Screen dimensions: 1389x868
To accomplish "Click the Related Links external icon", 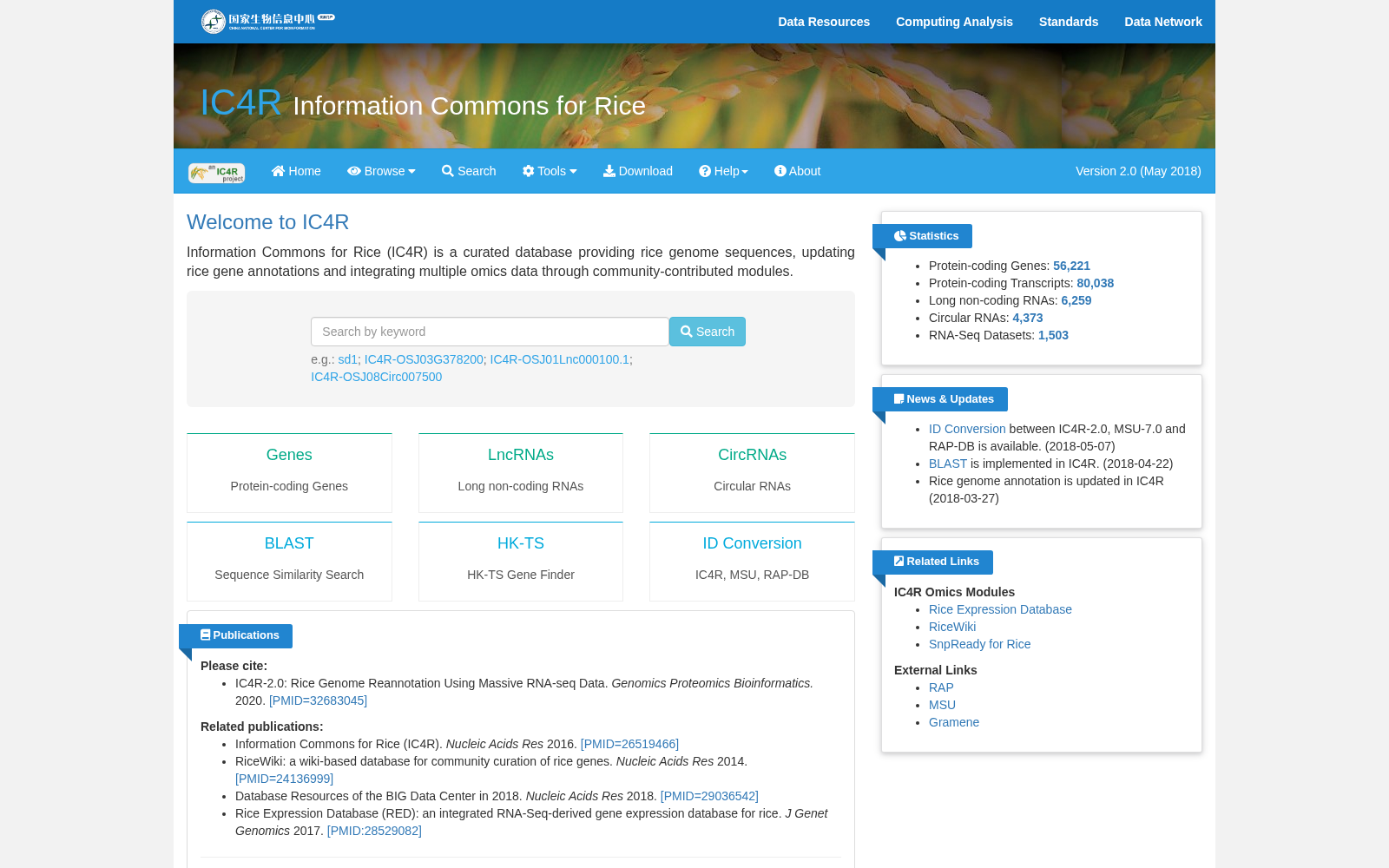I will (x=899, y=562).
